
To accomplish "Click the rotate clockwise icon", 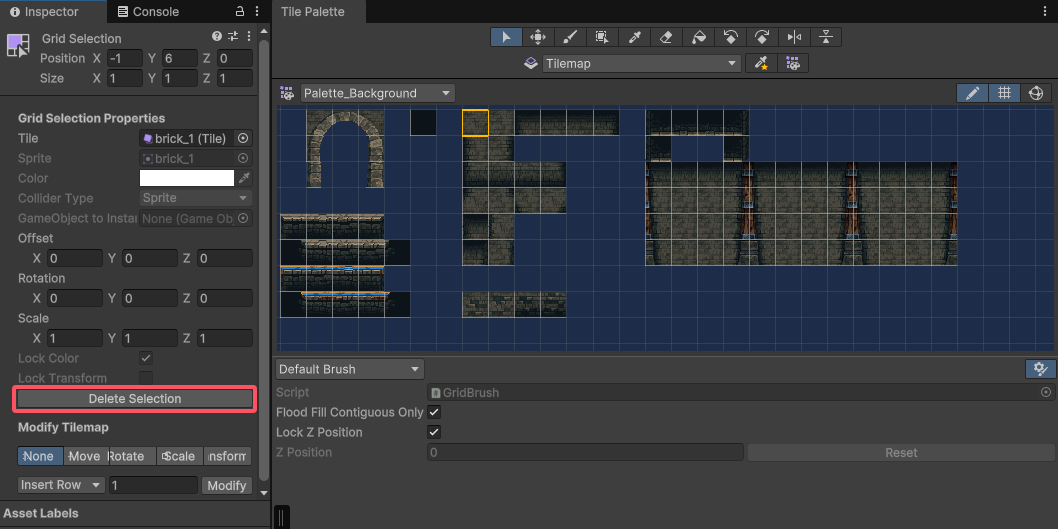I will [x=762, y=37].
